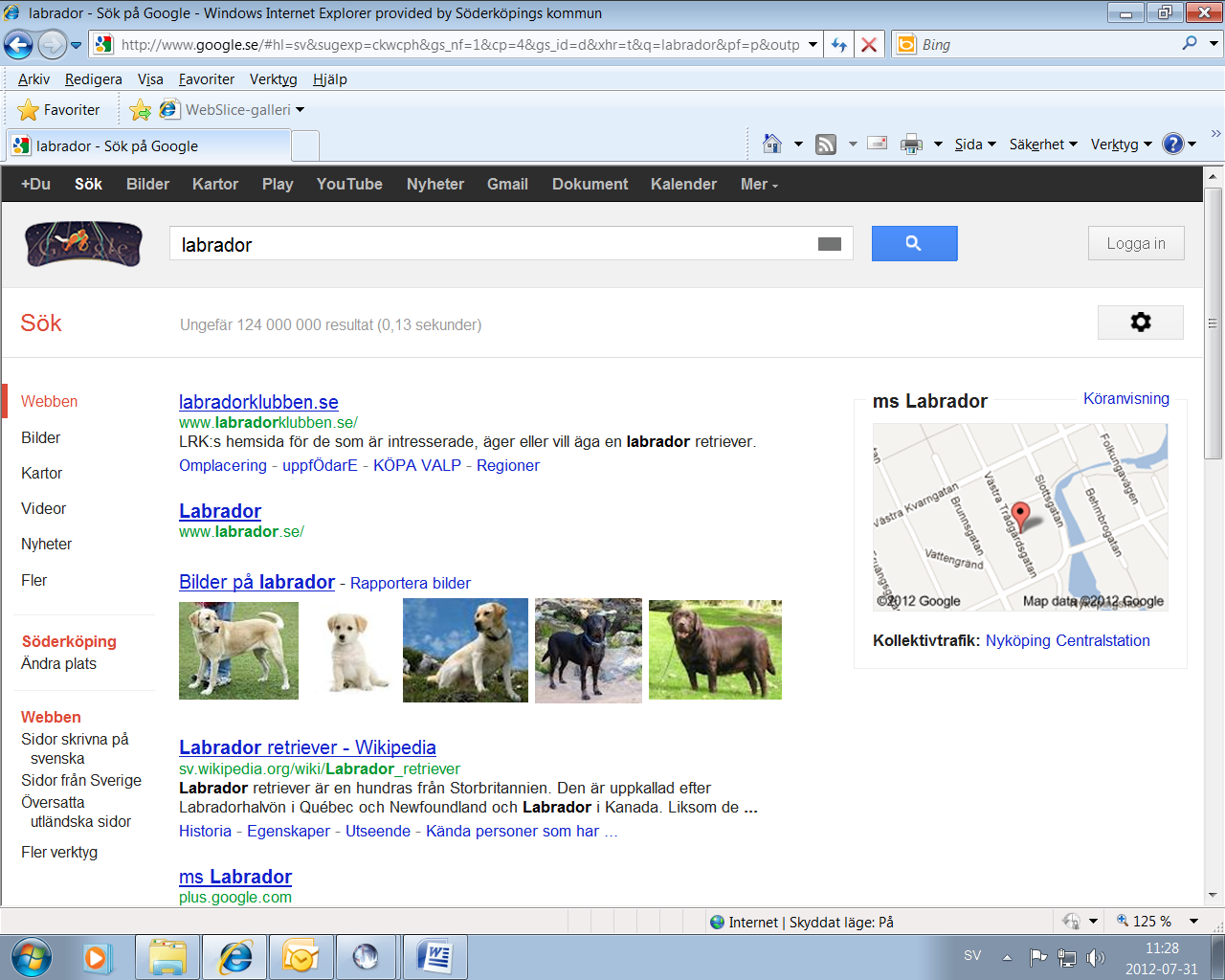Click the red map pin marker
This screenshot has height=980, width=1225.
(1020, 515)
